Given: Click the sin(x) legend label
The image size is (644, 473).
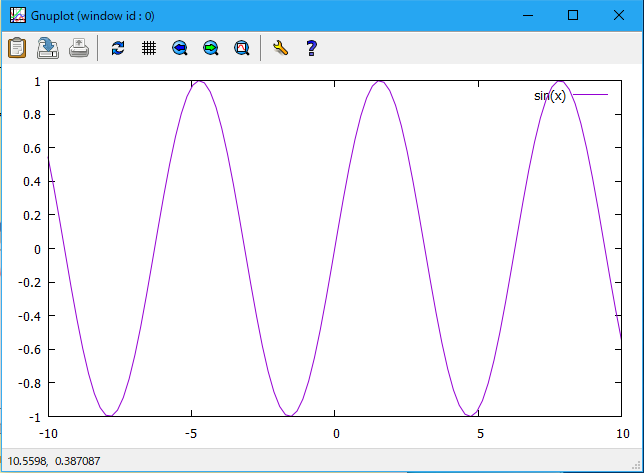Looking at the screenshot, I should (549, 96).
